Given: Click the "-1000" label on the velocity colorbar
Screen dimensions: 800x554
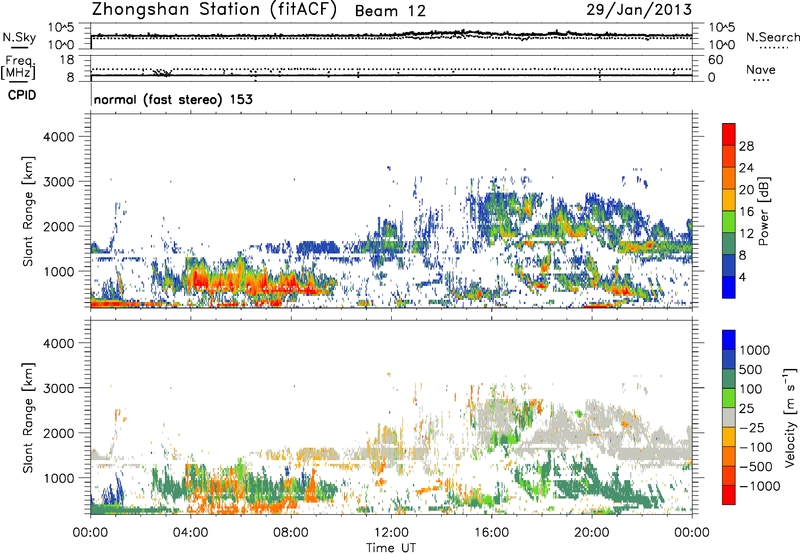Looking at the screenshot, I should click(x=759, y=486).
